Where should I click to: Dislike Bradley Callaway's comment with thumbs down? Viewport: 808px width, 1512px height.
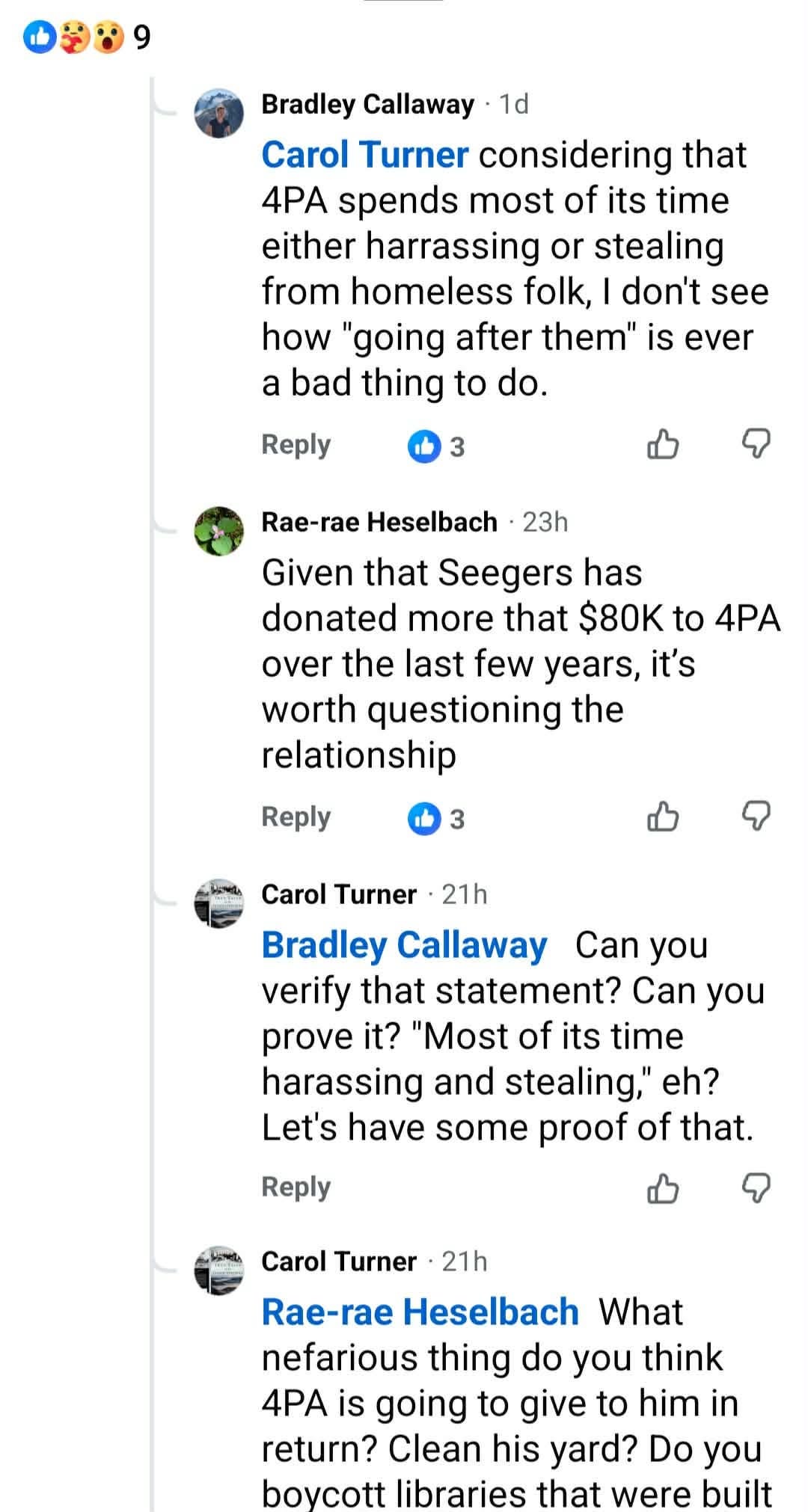pos(755,444)
